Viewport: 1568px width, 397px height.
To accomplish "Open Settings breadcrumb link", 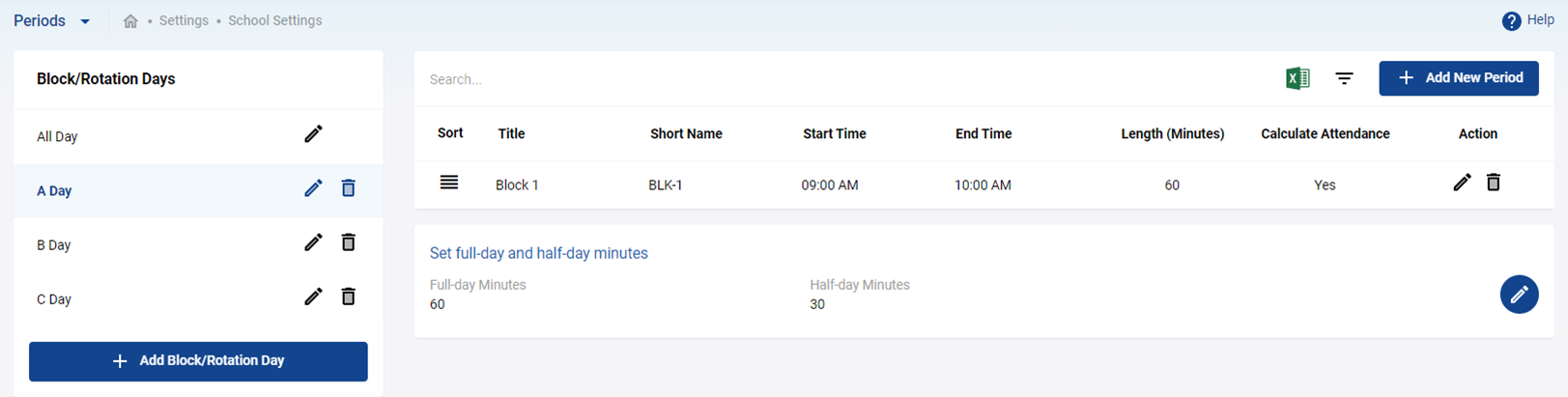I will (184, 20).
